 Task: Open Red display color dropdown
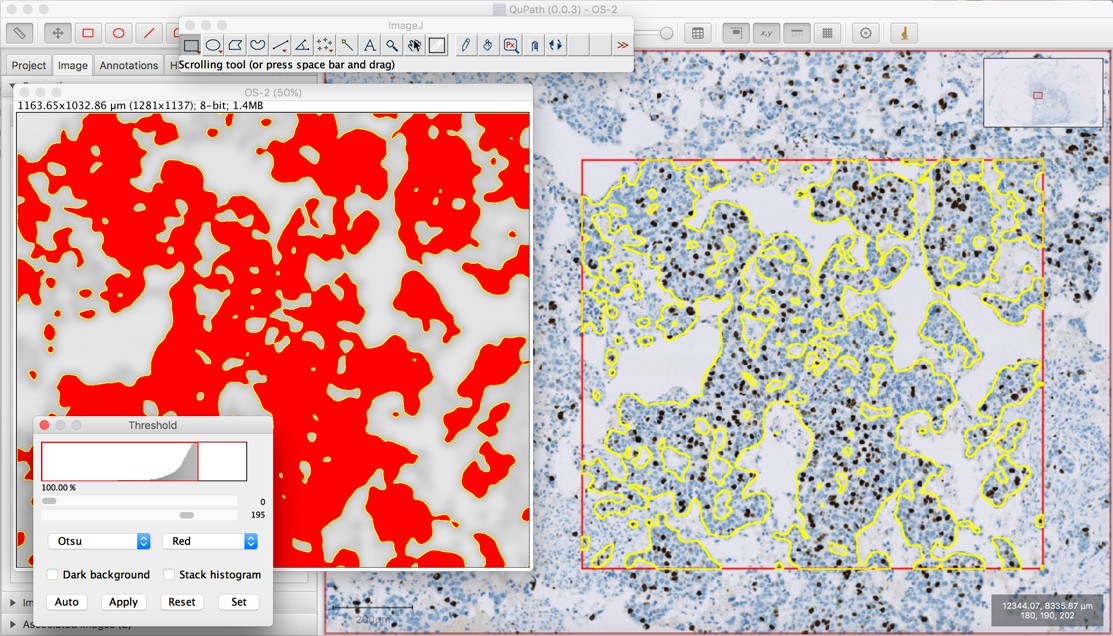(209, 541)
